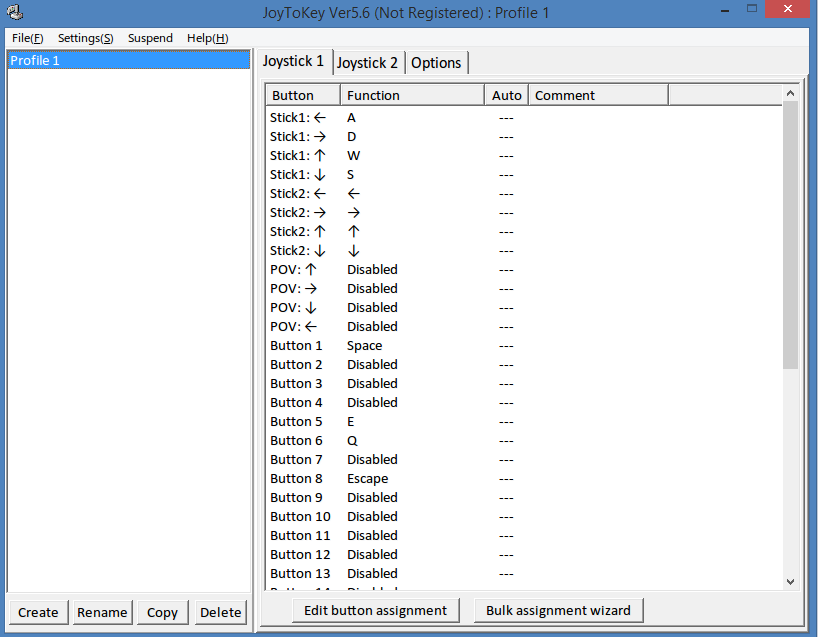Click Edit button assignment
Image resolution: width=818 pixels, height=637 pixels.
pos(376,610)
